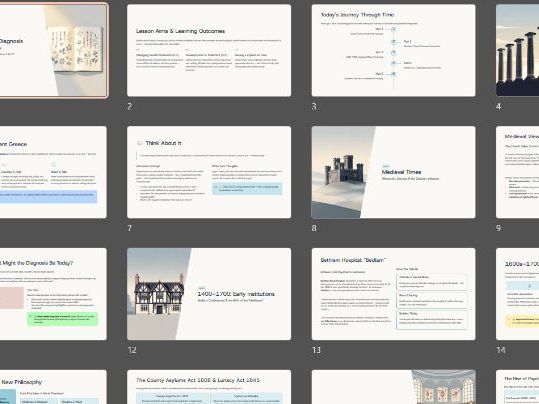The height and width of the screenshot is (404, 539).
Task: Open Lesson Aims & Learning Outcomes slide
Action: click(209, 50)
